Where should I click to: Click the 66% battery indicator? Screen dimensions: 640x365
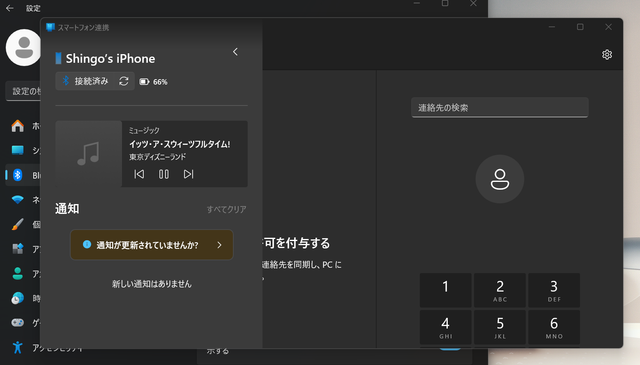pos(153,82)
